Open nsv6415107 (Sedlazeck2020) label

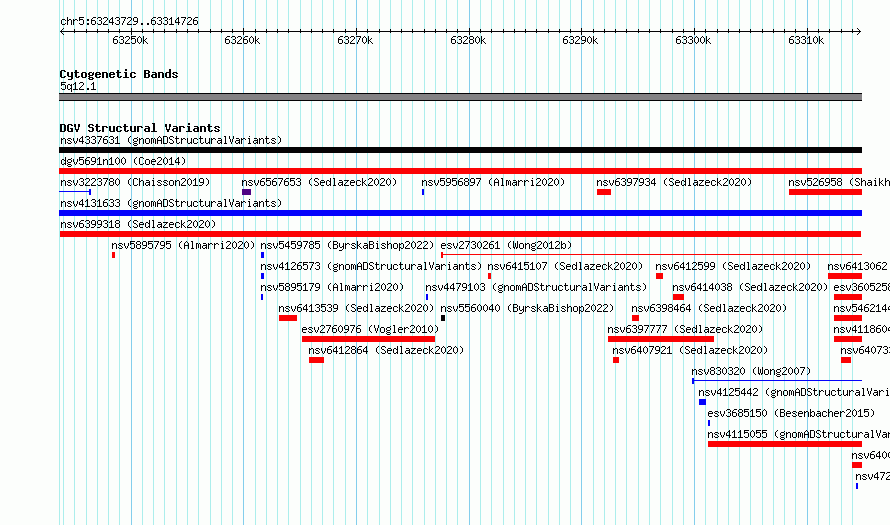click(x=565, y=266)
